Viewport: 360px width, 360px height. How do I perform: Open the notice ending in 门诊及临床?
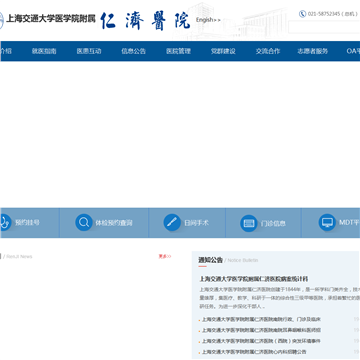click(261, 319)
